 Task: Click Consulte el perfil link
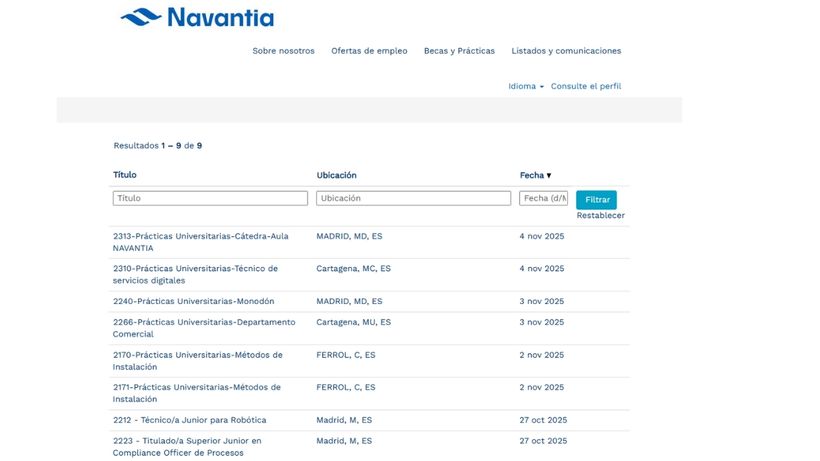(x=586, y=86)
